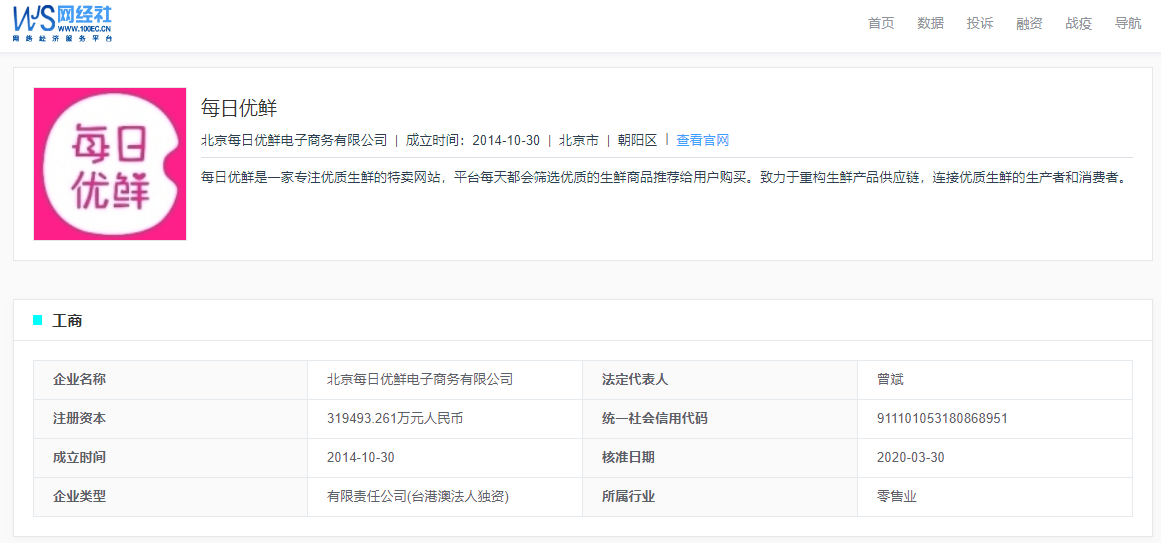The width and height of the screenshot is (1161, 543).
Task: Open the 首页 nav item
Action: click(881, 23)
